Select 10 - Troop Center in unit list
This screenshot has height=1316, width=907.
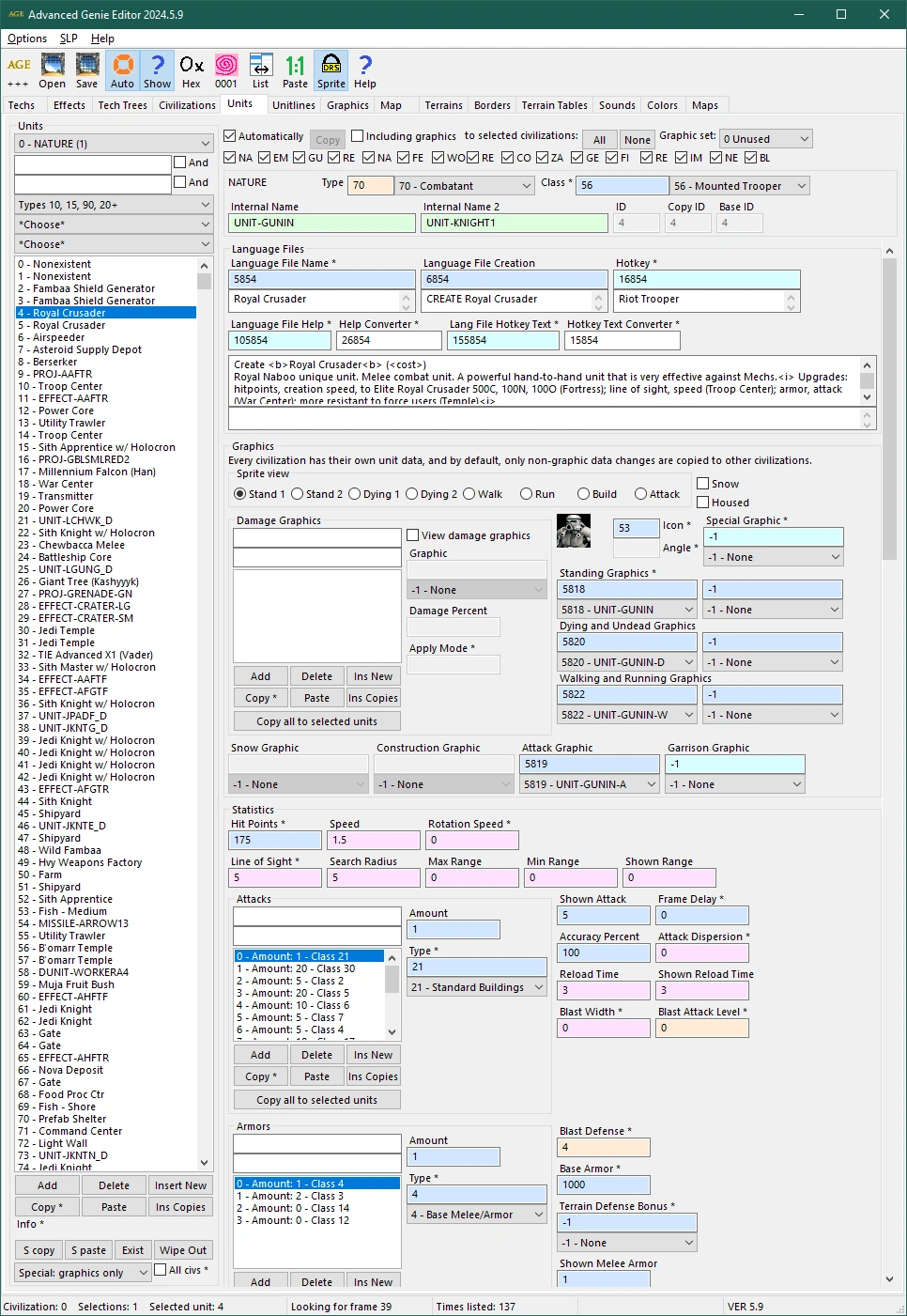click(106, 386)
